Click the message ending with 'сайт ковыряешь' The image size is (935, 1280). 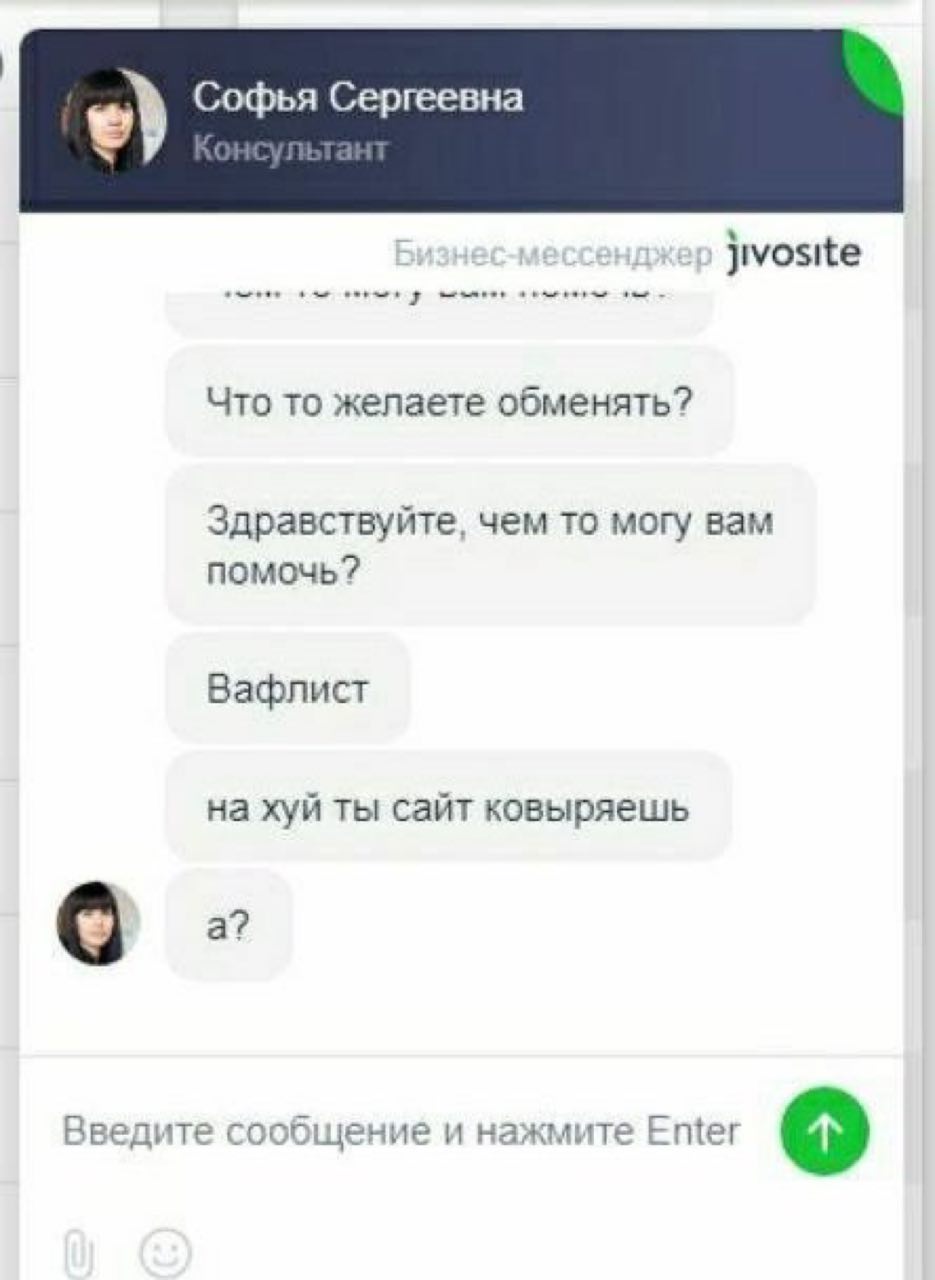point(448,806)
